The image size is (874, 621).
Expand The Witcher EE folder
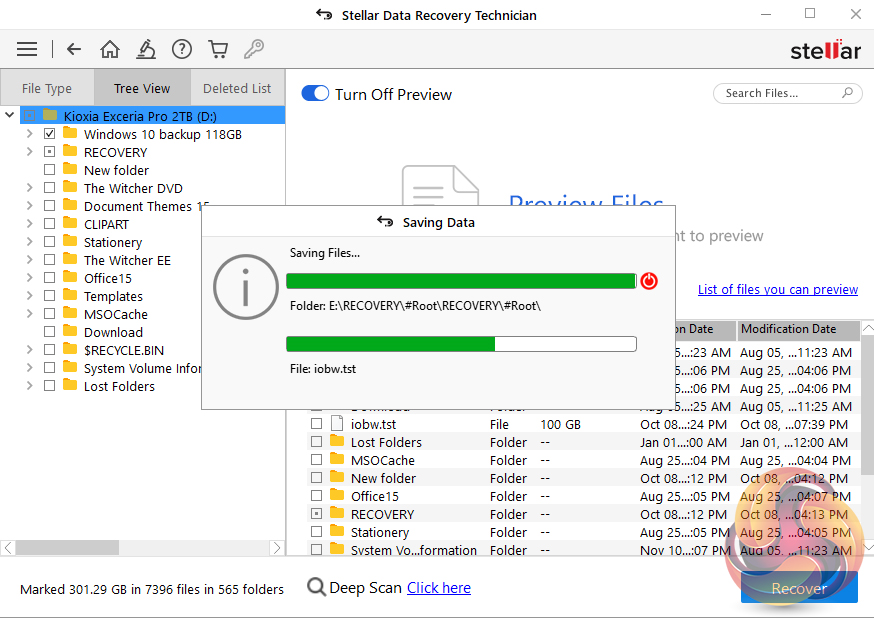click(x=30, y=260)
